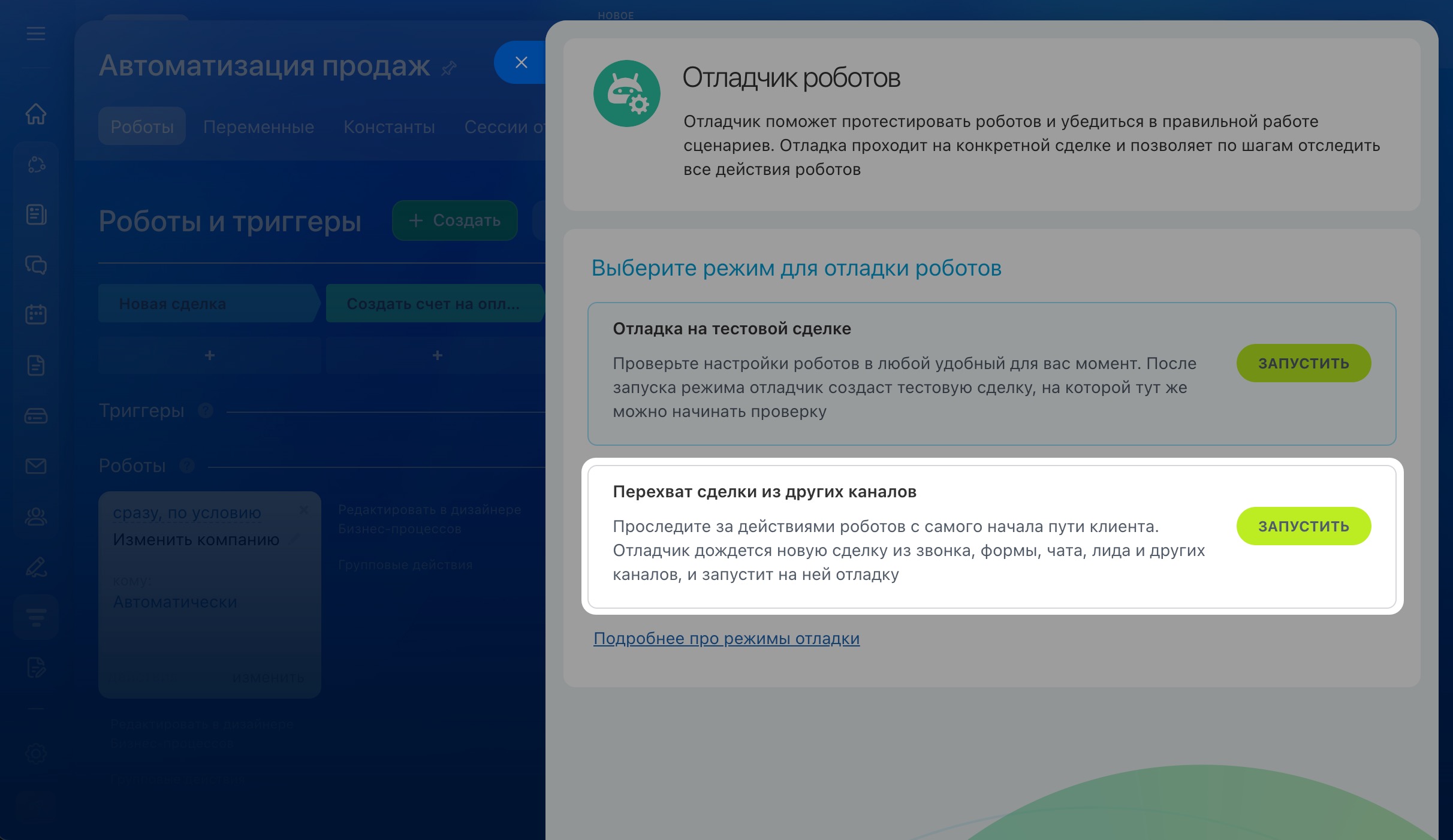
Task: Switch to the Роботы tab
Action: coord(142,126)
